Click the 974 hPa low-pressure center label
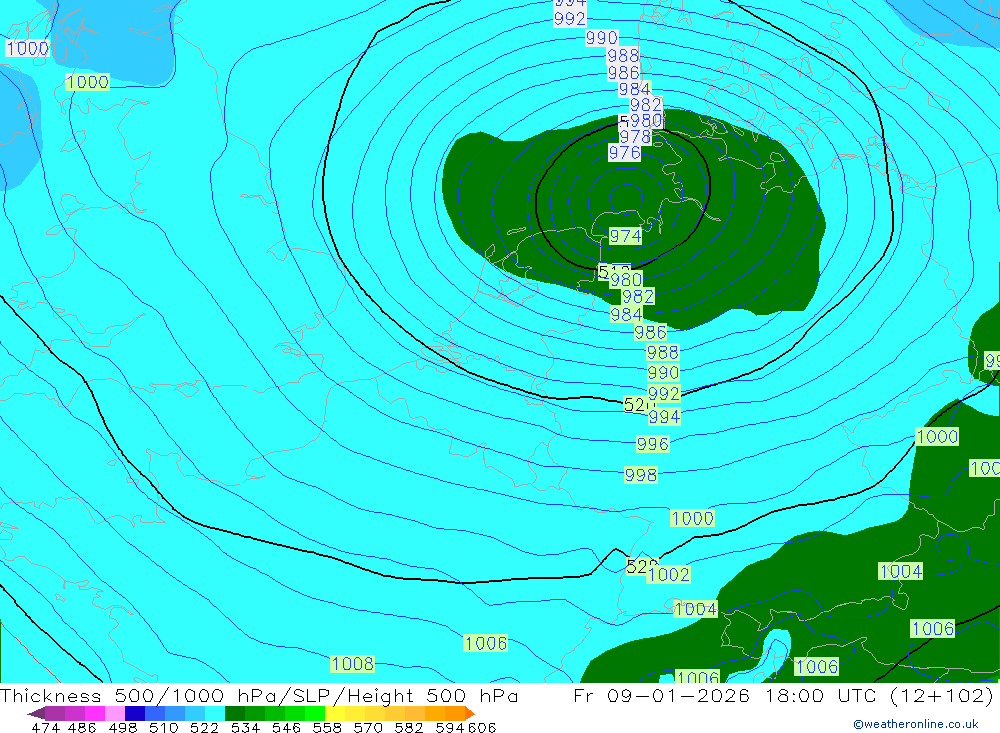This screenshot has height=733, width=1000. [x=625, y=236]
